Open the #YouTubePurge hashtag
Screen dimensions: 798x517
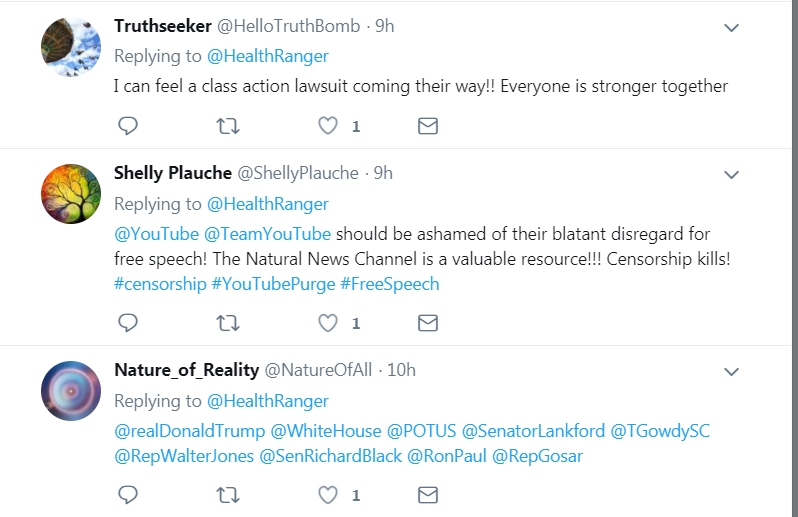point(273,284)
